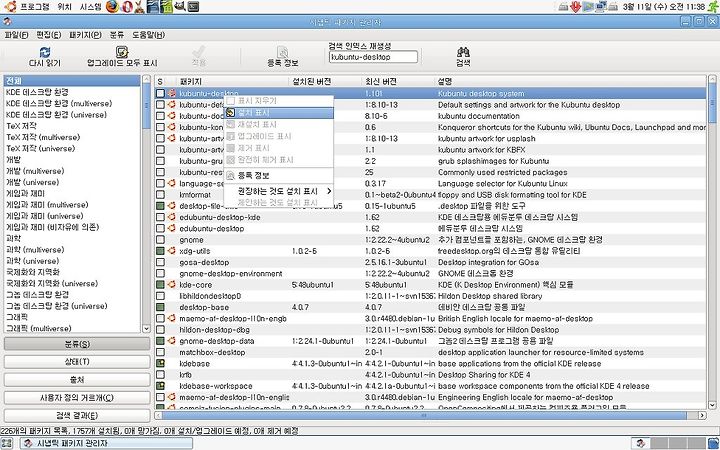This screenshot has height=450, width=720.
Task: Toggle the status checkbox for kubuntu-desktop
Action: [x=160, y=93]
